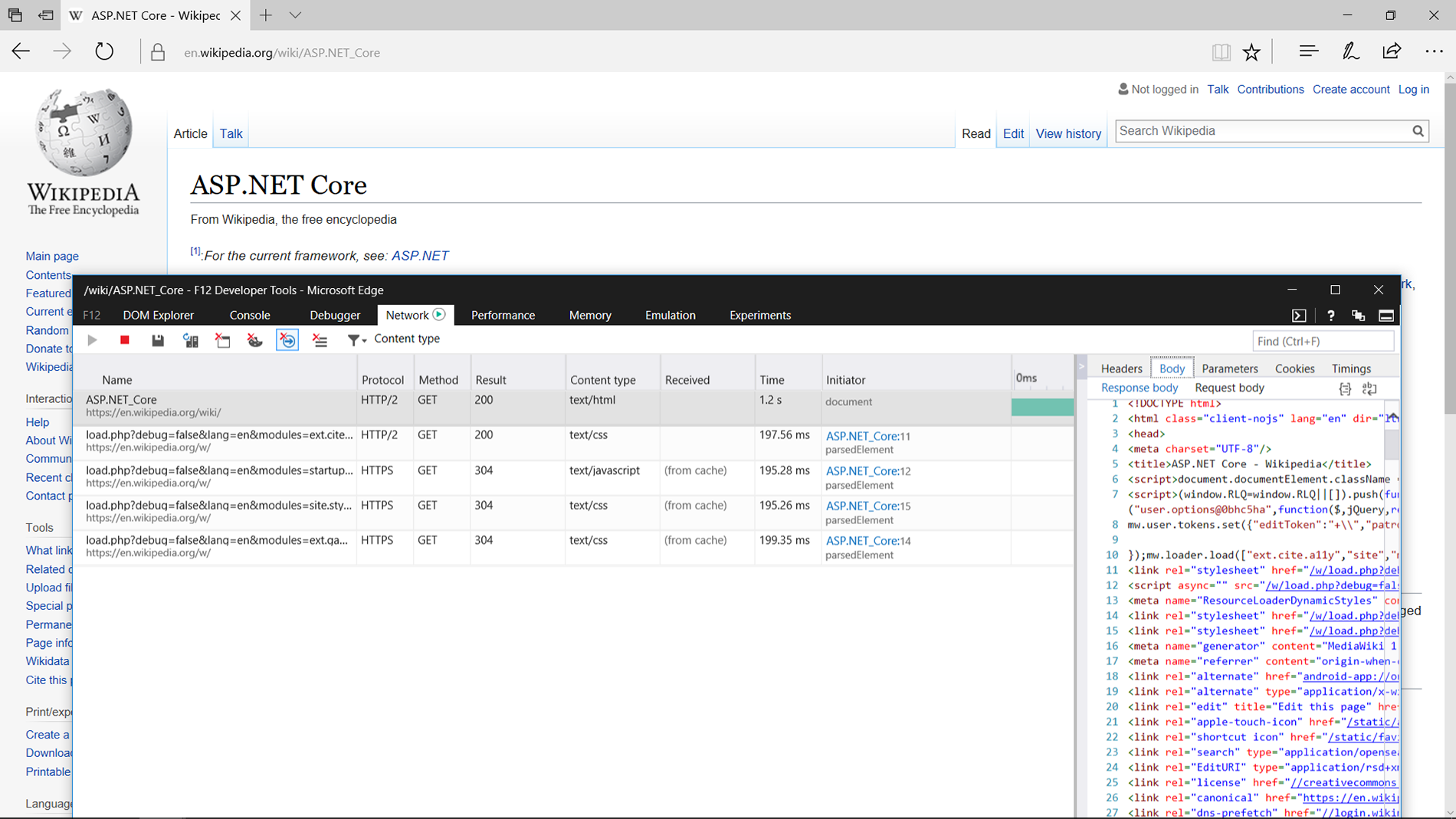Click the Search Wikipedia input field
The height and width of the screenshot is (819, 1456).
[x=1262, y=131]
